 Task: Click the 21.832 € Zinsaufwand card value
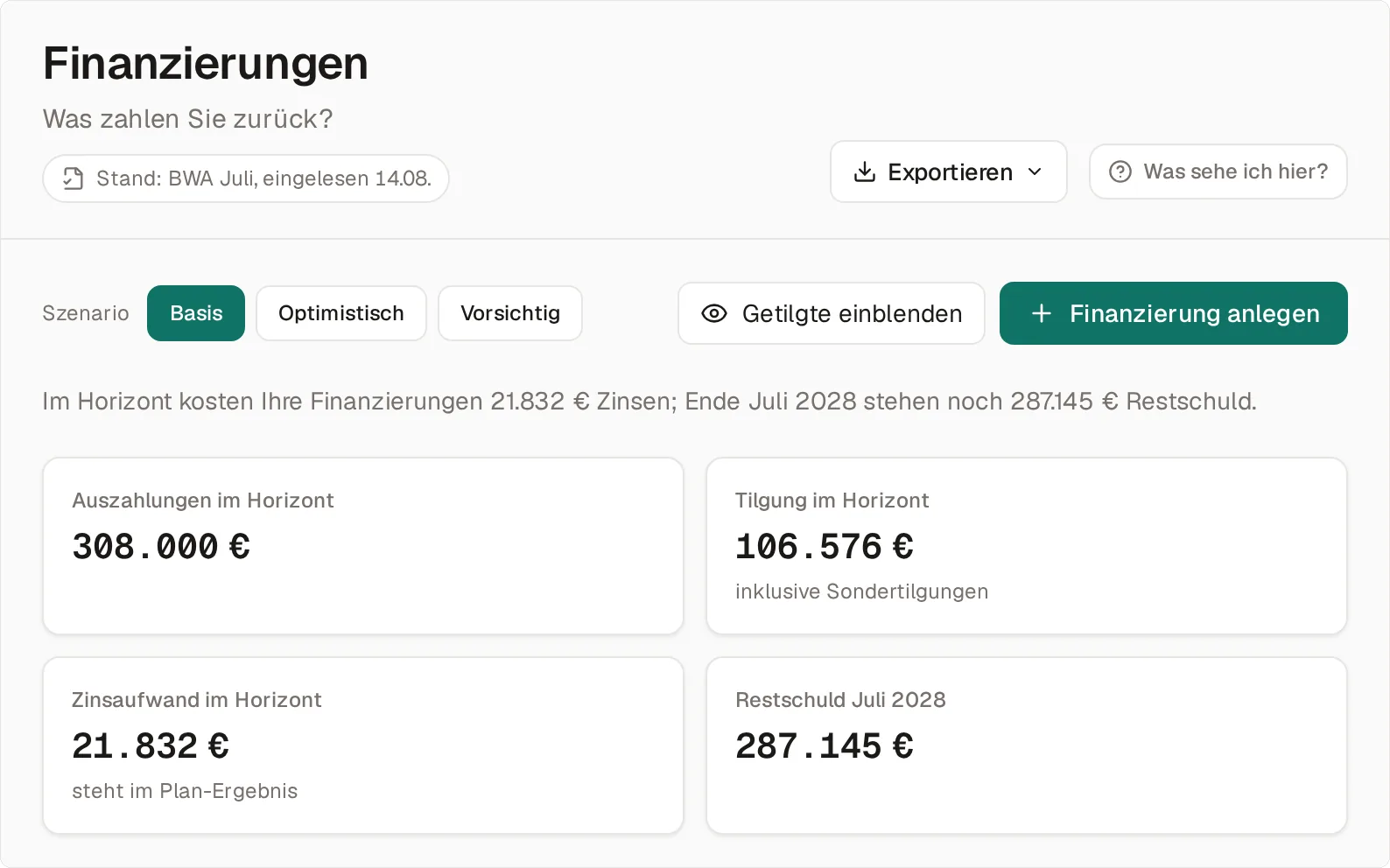coord(151,746)
